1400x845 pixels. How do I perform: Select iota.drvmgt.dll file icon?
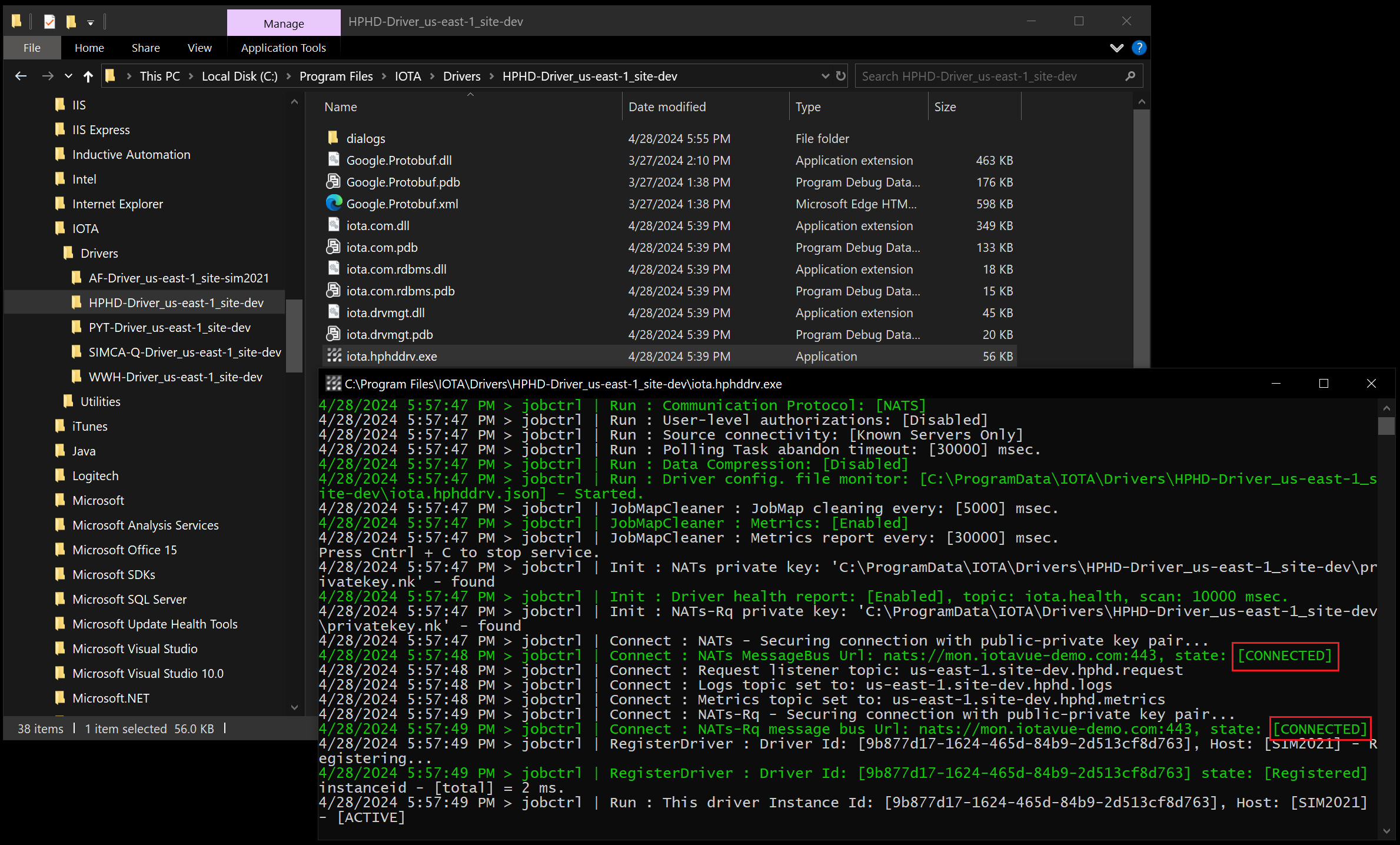tap(333, 312)
